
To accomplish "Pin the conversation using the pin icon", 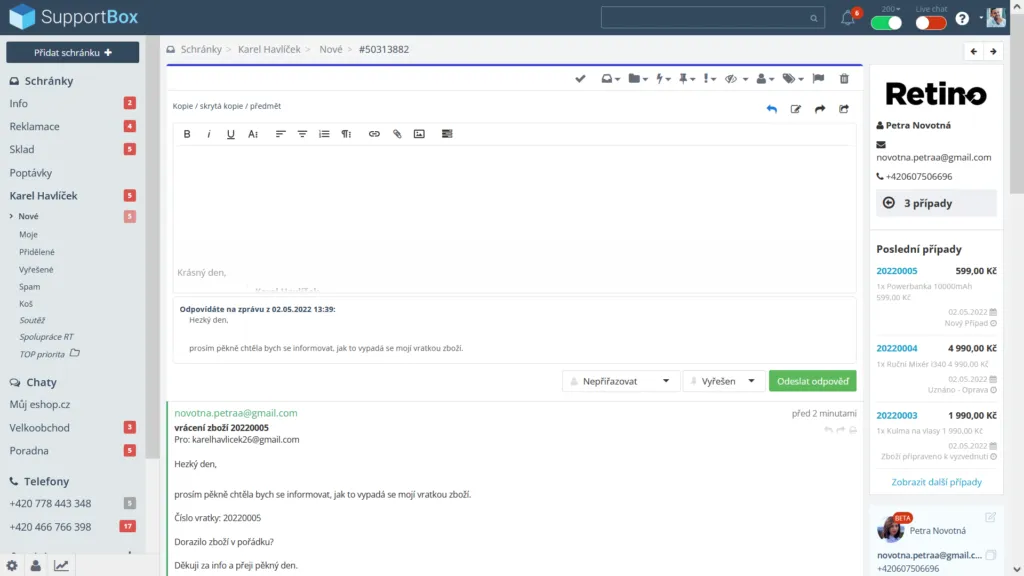I will click(685, 78).
